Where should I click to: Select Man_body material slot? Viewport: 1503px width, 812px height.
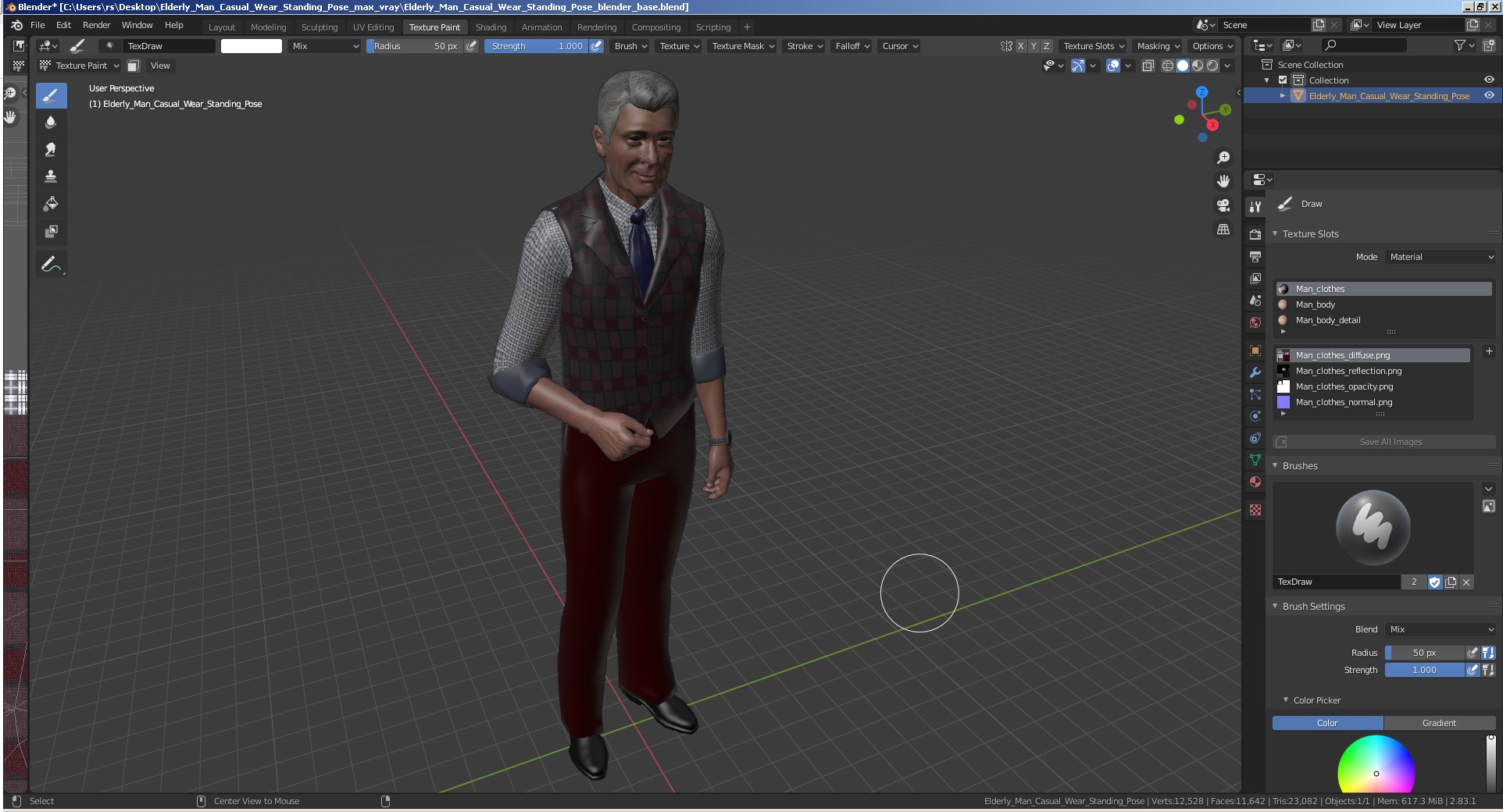click(1384, 304)
